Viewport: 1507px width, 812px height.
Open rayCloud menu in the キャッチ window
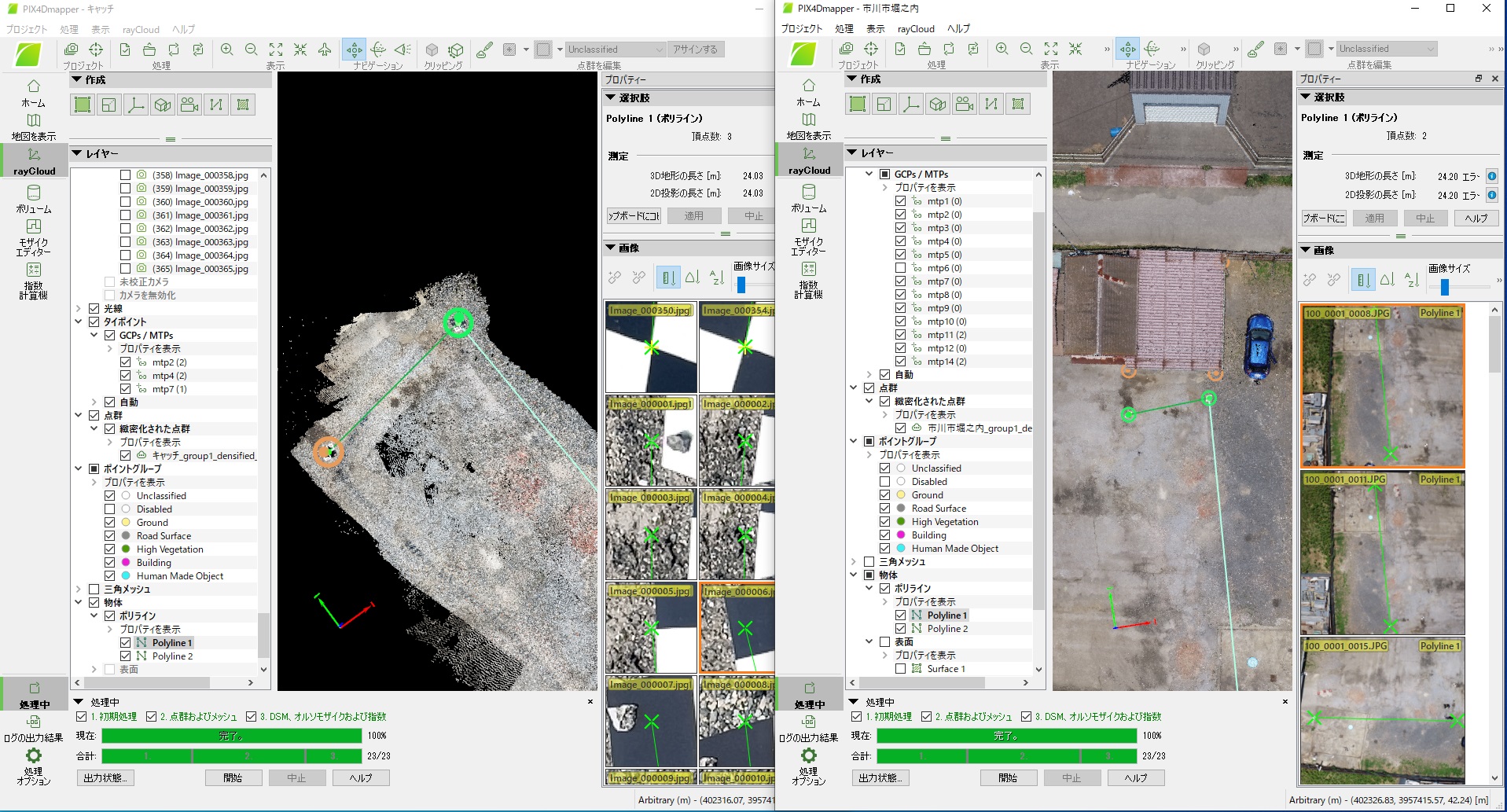click(x=141, y=30)
